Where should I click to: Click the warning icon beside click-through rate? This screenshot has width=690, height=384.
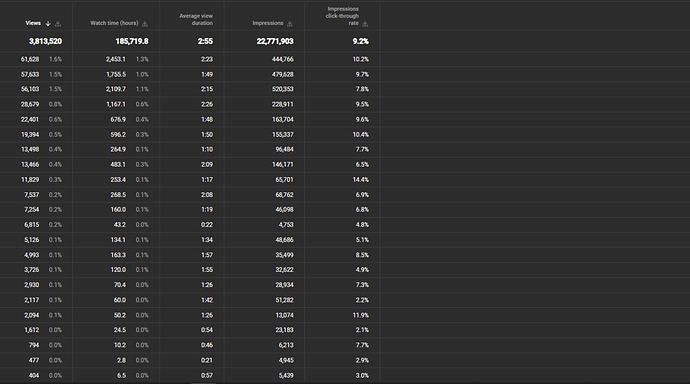coord(365,24)
